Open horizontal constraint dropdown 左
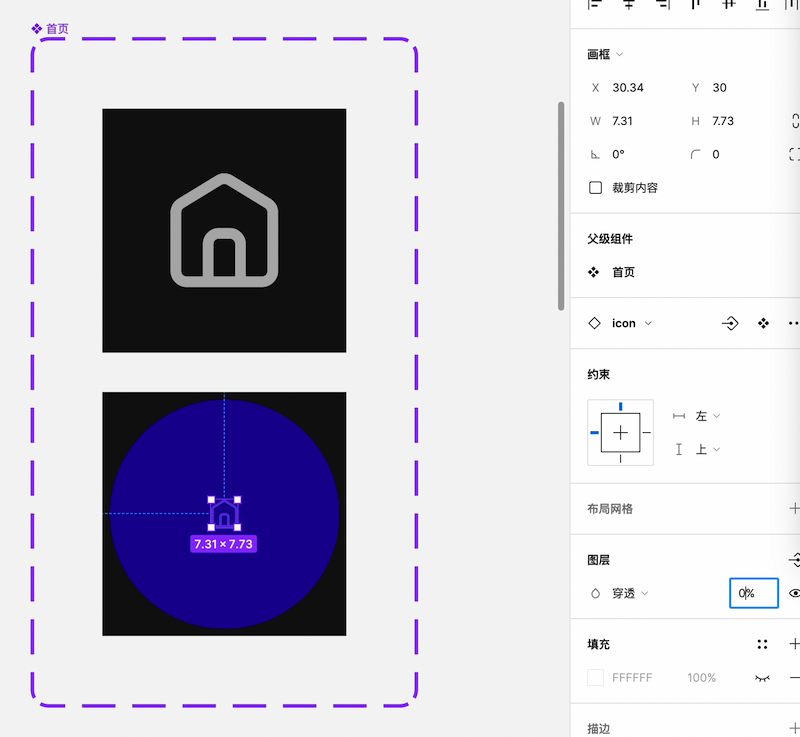 (708, 416)
